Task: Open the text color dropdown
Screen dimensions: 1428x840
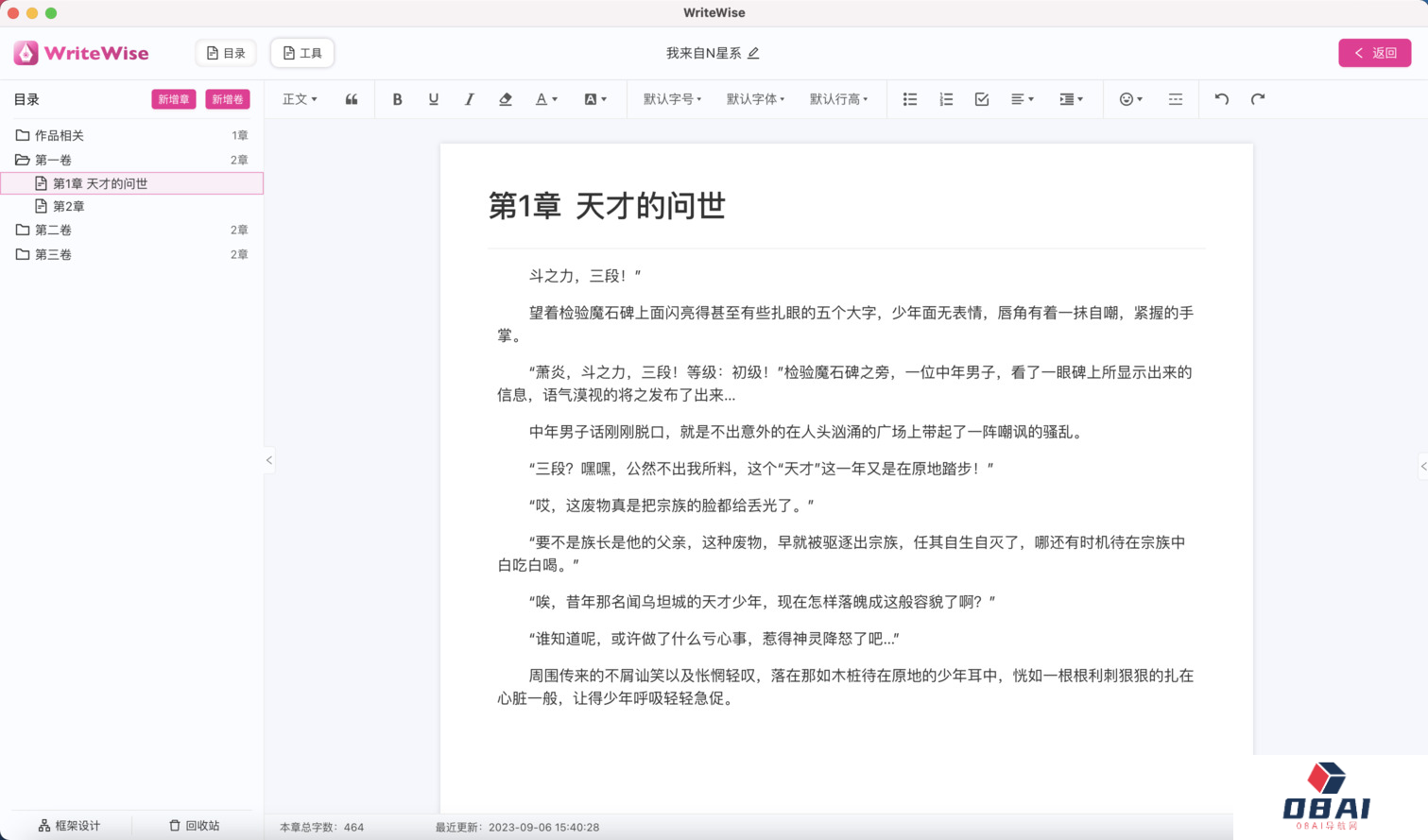Action: pyautogui.click(x=546, y=99)
